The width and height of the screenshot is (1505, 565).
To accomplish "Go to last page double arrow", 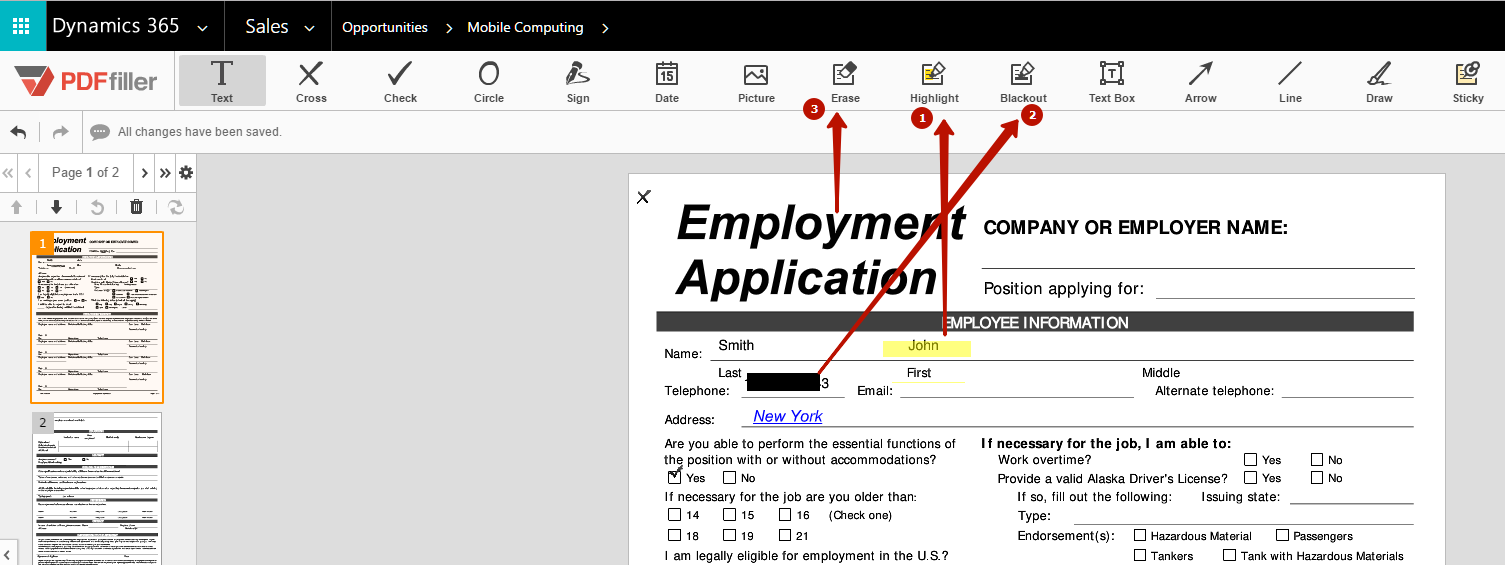I will point(165,173).
